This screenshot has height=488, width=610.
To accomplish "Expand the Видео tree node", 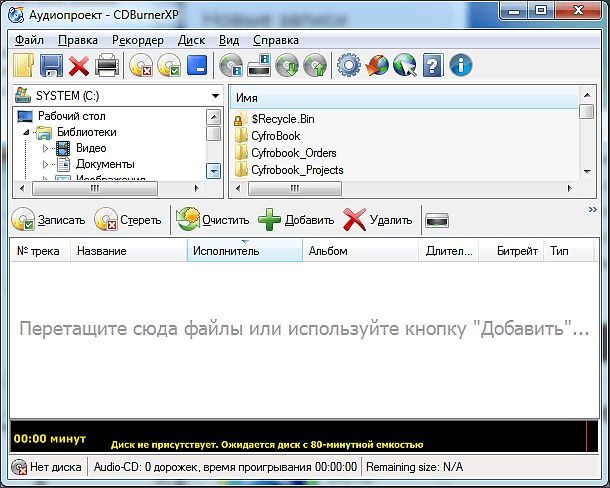I will coord(45,148).
